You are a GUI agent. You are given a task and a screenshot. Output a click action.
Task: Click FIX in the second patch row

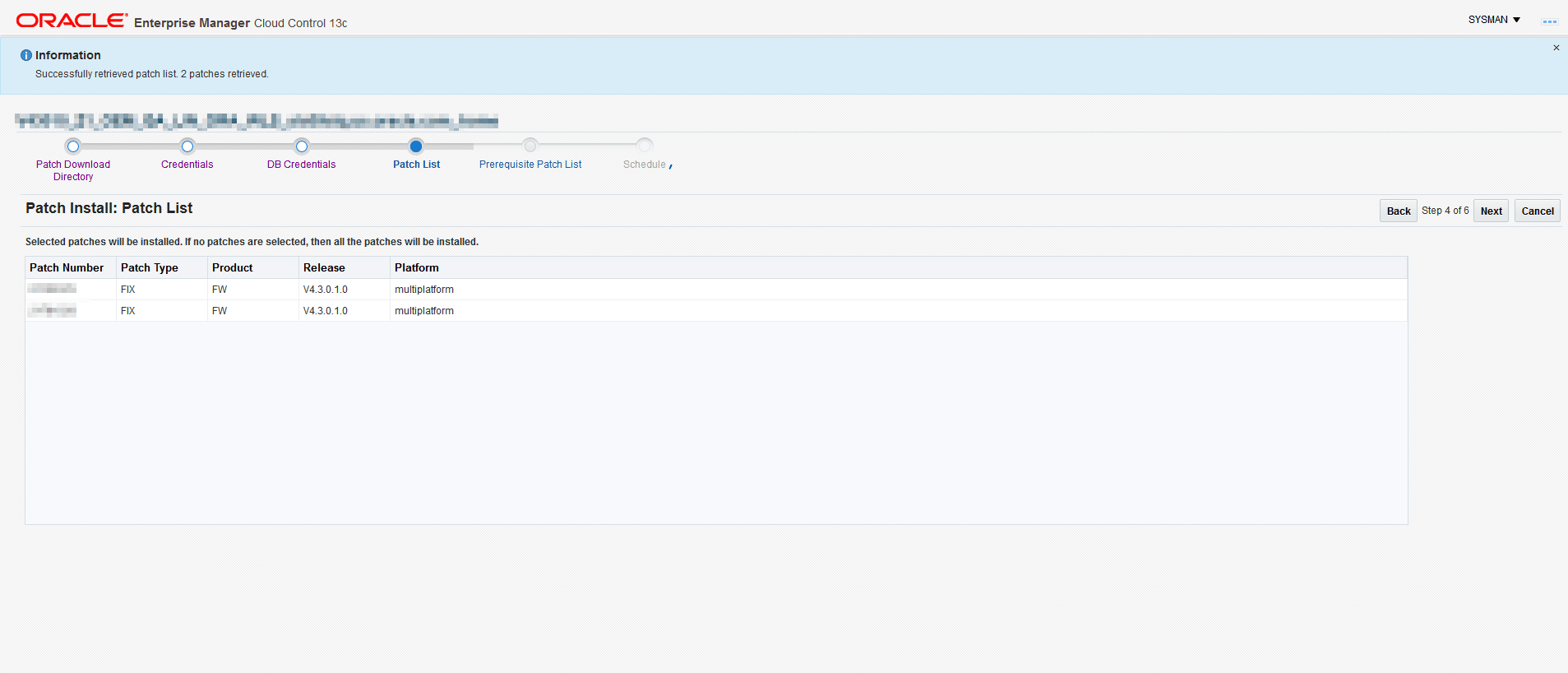pyautogui.click(x=127, y=311)
